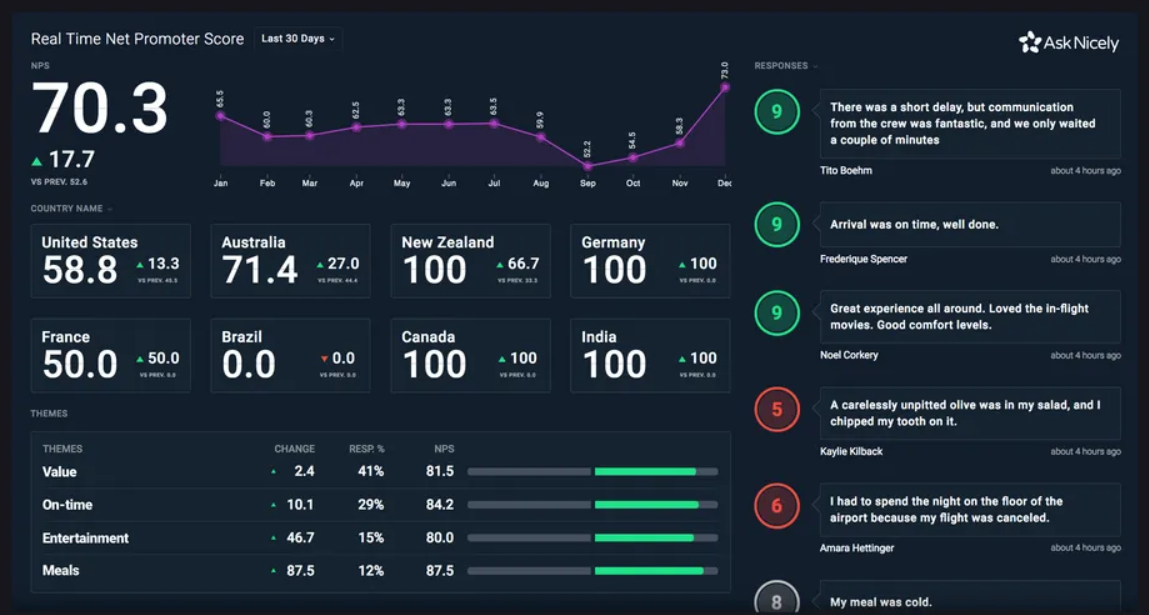
Task: Click the On-time NPS progress bar
Action: click(593, 505)
